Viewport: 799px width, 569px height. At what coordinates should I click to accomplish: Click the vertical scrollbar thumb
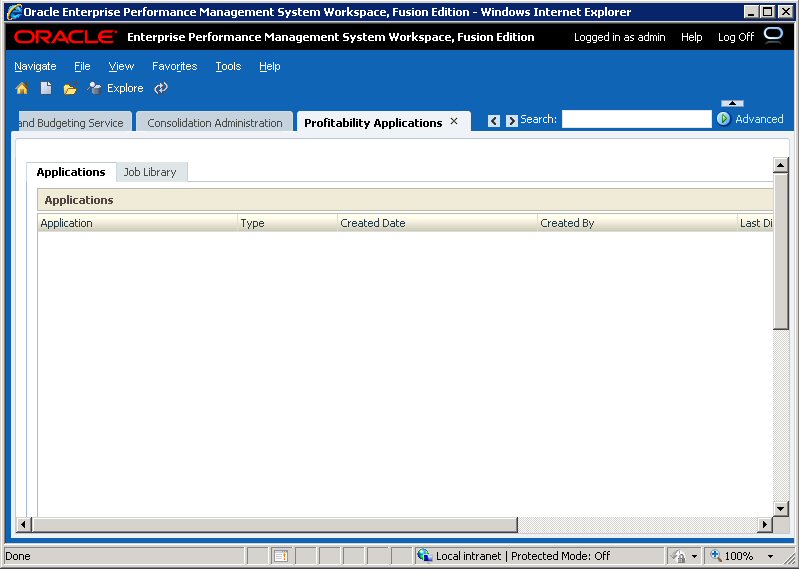pos(781,251)
